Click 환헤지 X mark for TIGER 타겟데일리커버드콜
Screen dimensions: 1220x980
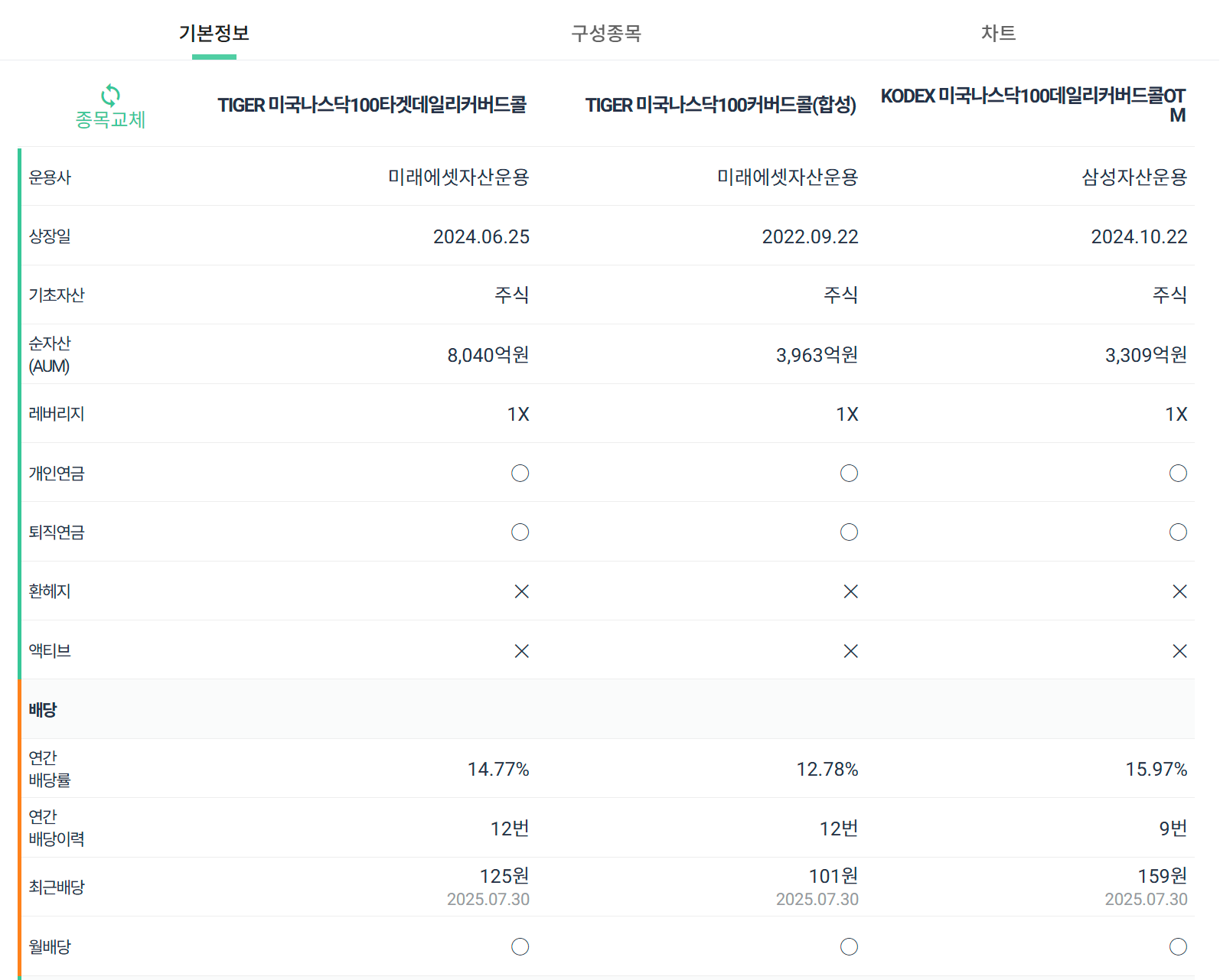tap(522, 591)
